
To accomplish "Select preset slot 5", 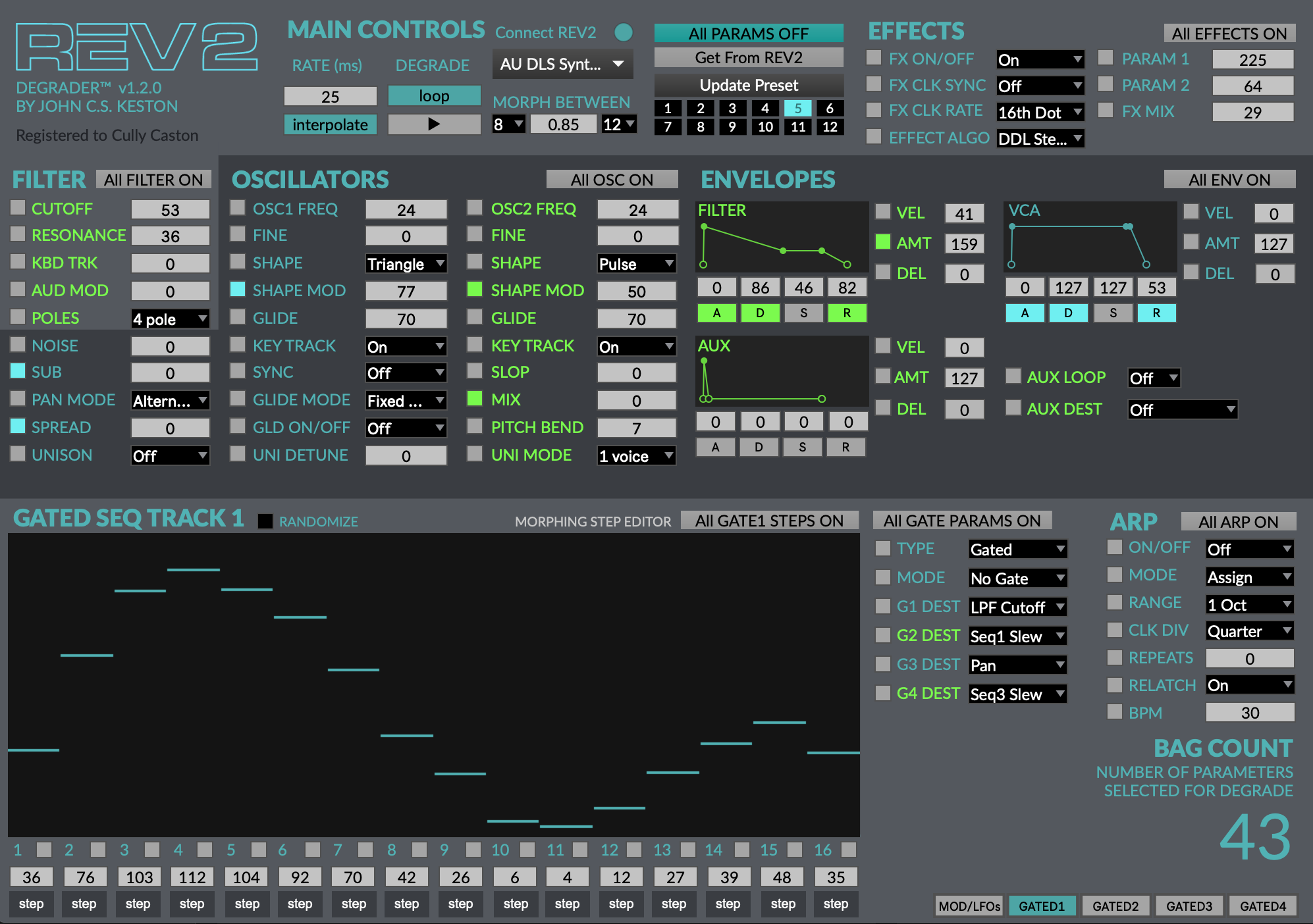I will [797, 109].
